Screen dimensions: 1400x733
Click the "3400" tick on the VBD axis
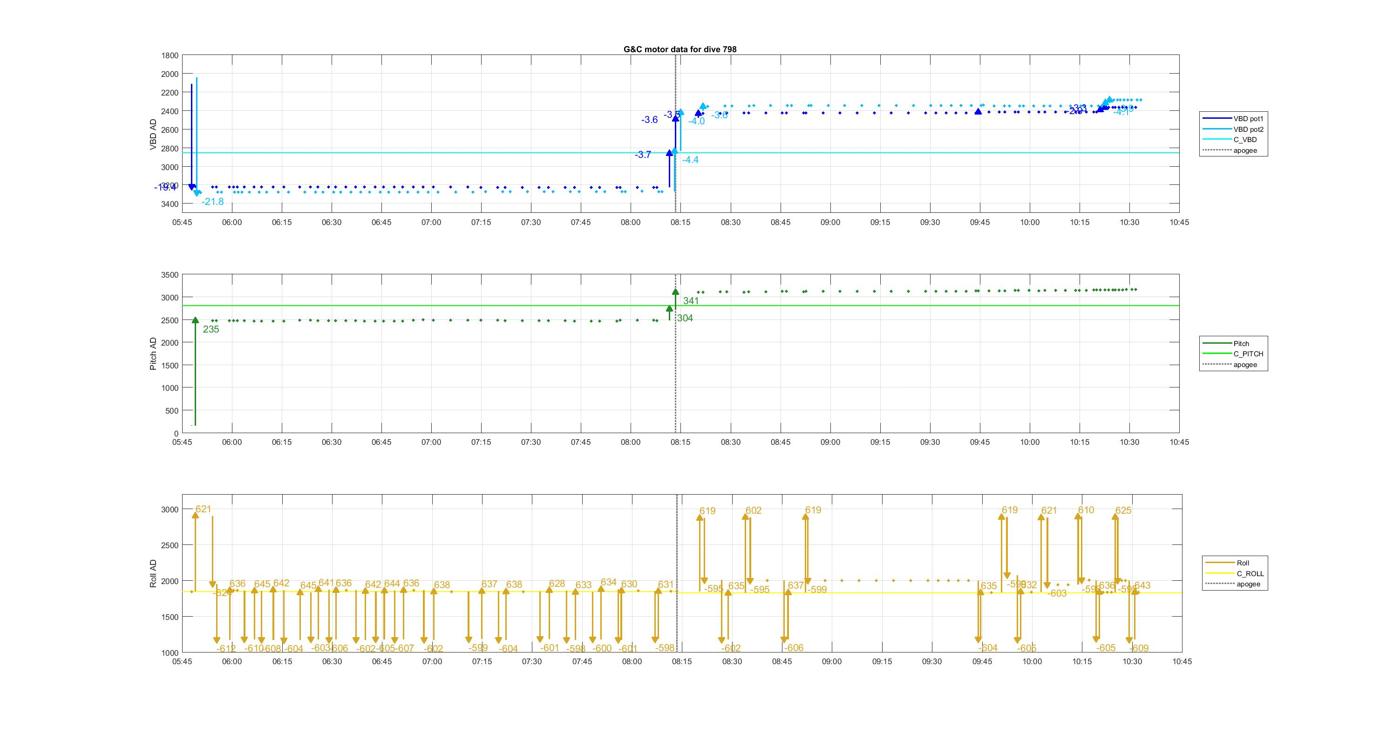coord(170,205)
